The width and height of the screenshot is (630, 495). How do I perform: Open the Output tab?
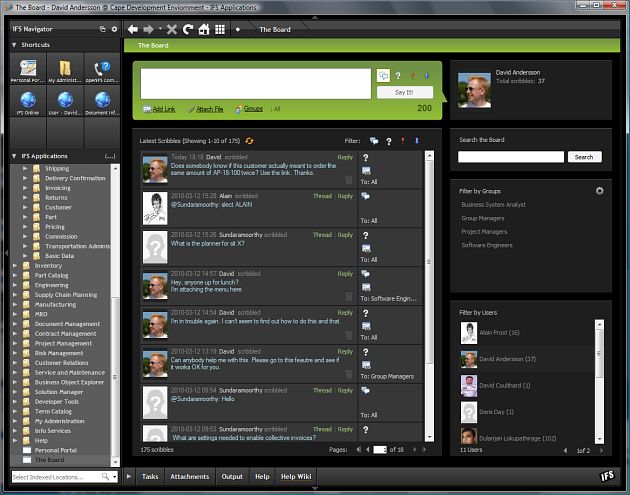pyautogui.click(x=232, y=477)
